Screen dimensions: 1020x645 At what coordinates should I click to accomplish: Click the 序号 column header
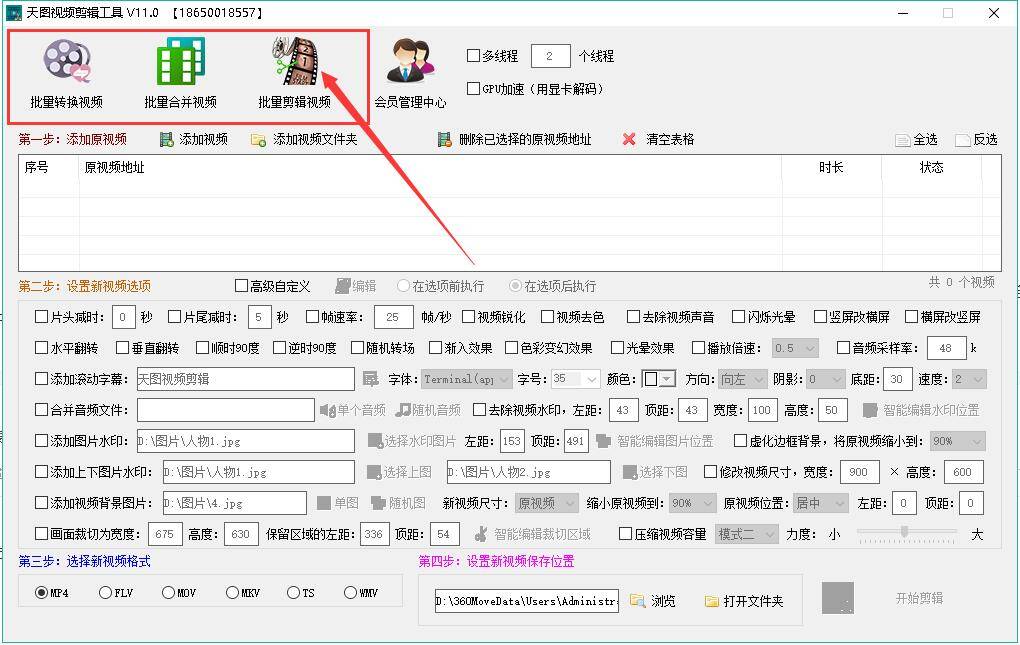(49, 167)
